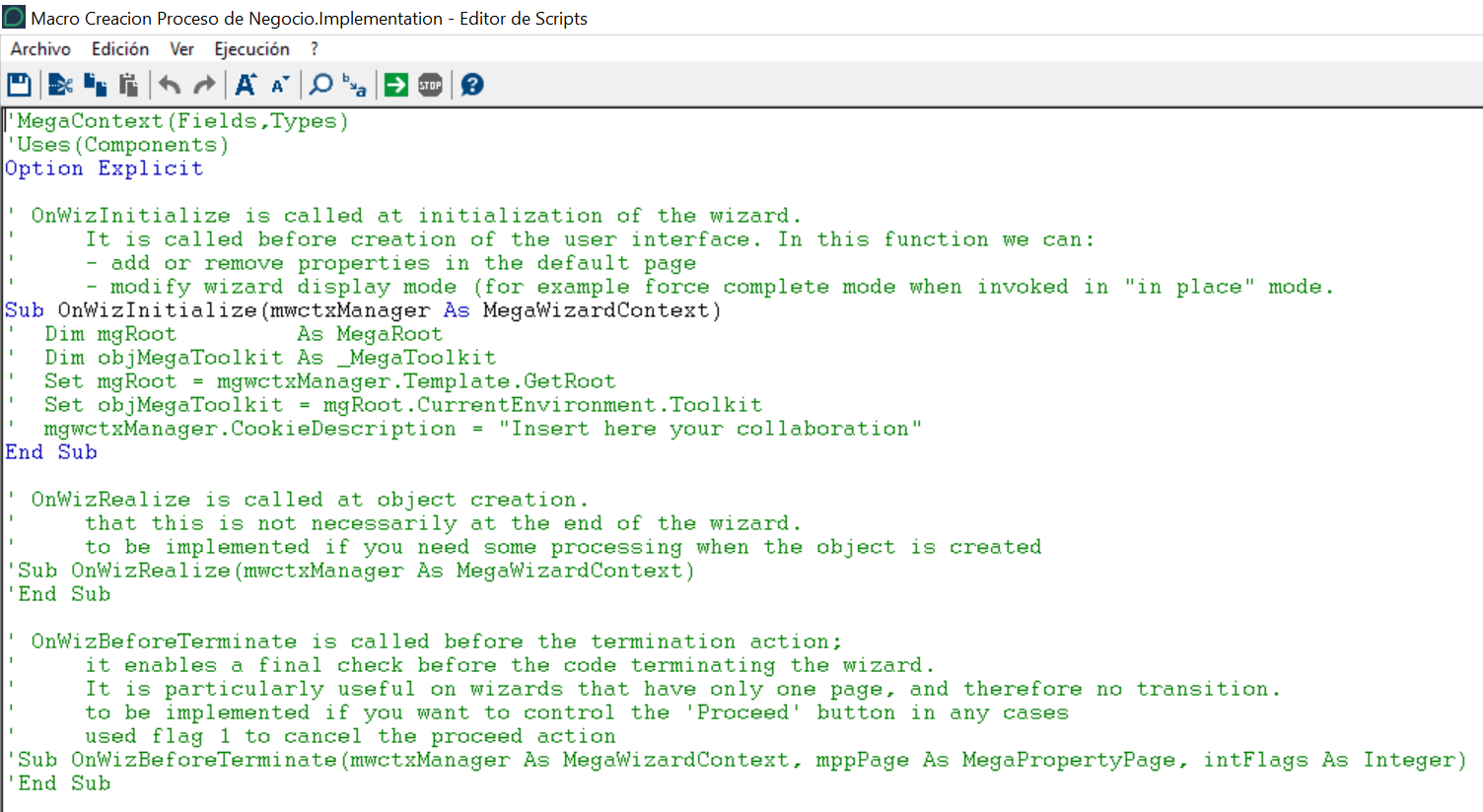Viewport: 1483px width, 812px height.
Task: Open Replace with the b-to-a icon
Action: point(354,85)
